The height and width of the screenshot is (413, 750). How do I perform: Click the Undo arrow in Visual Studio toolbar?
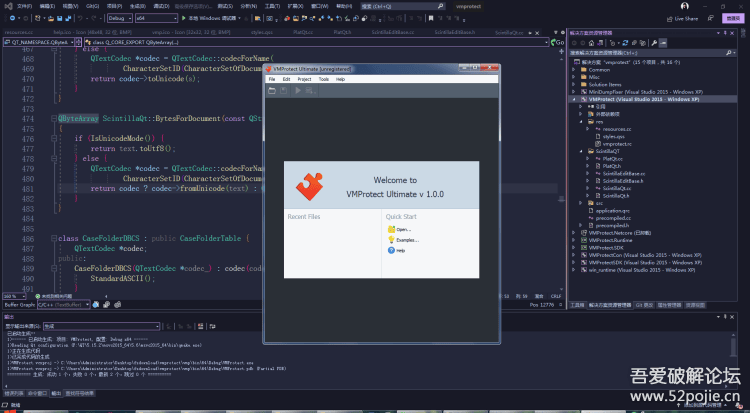(80, 18)
